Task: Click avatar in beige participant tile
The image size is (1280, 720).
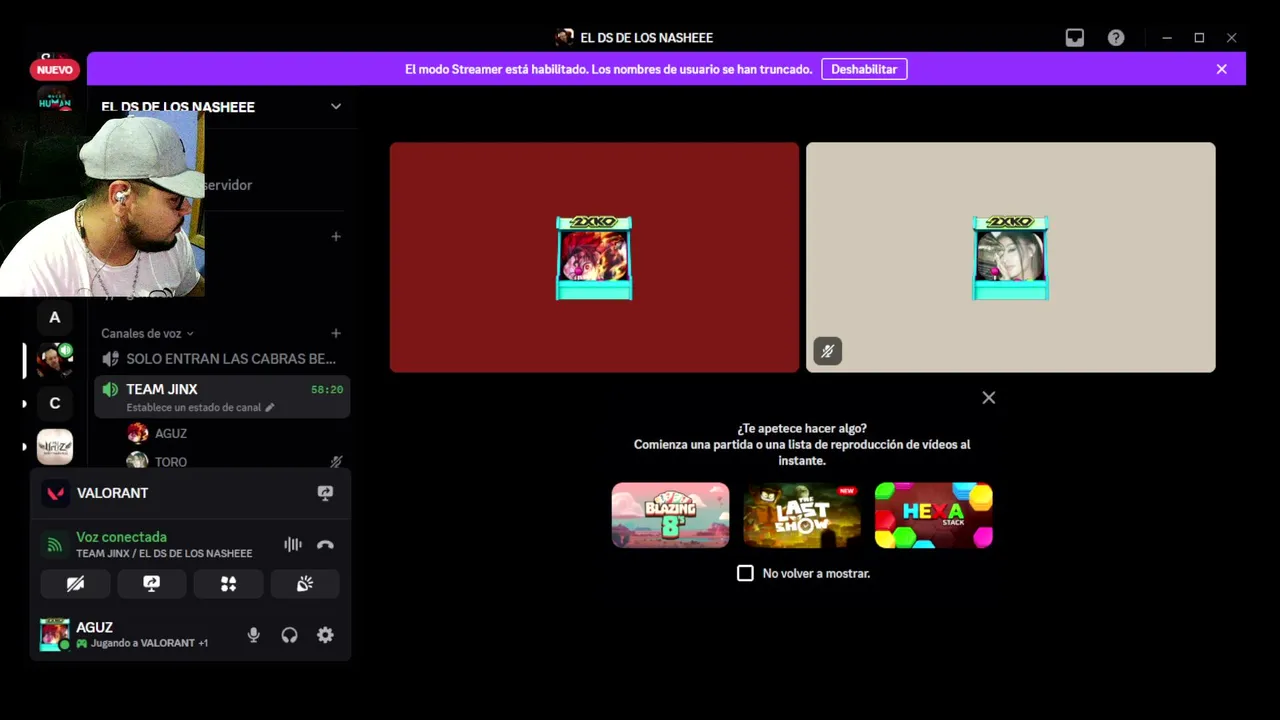Action: point(1011,258)
